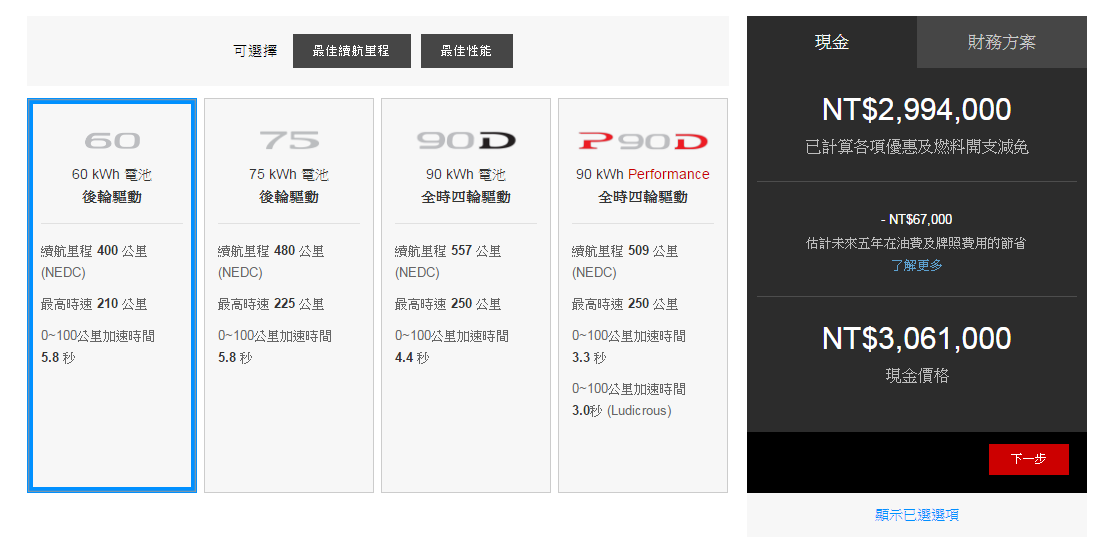The width and height of the screenshot is (1100, 542).
Task: Click 最高時速 210 公里 text
Action: tap(94, 304)
